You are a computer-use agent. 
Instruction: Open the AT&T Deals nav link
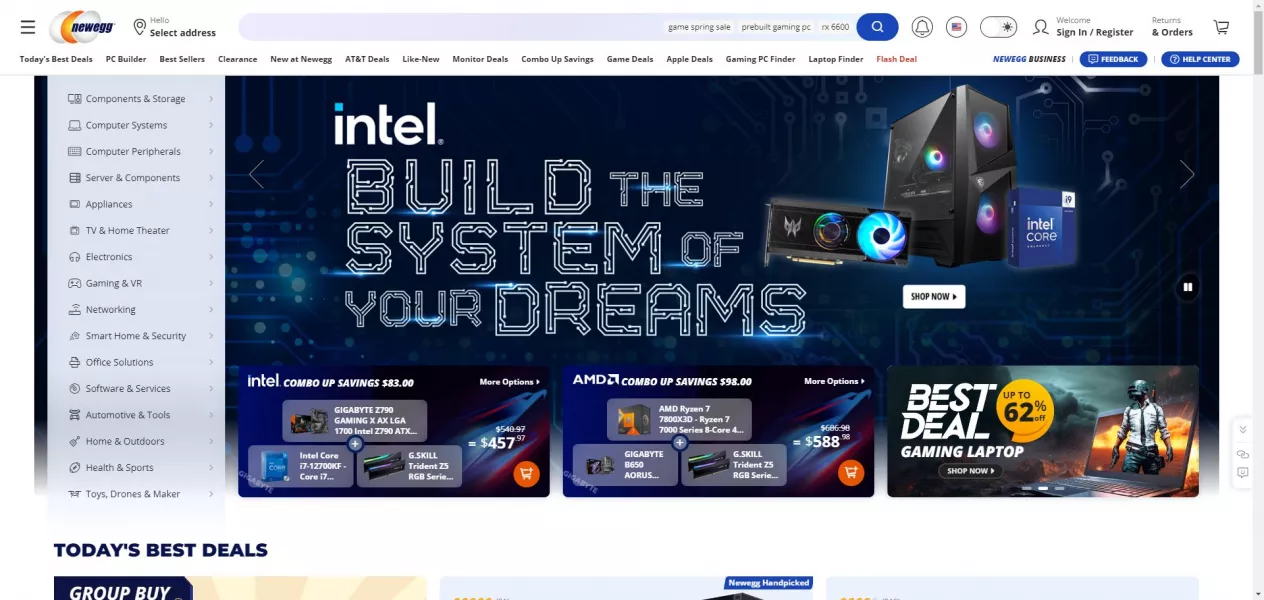tap(367, 59)
